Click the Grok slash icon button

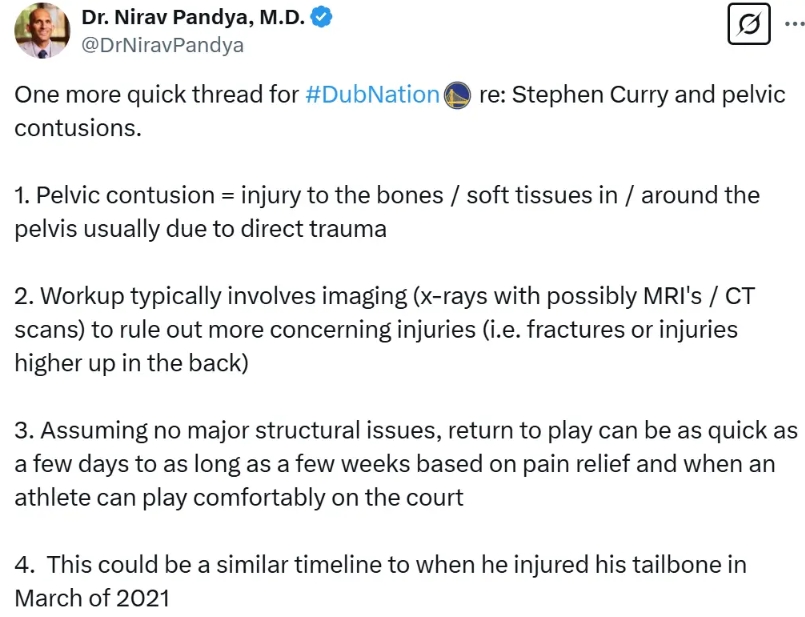click(748, 25)
